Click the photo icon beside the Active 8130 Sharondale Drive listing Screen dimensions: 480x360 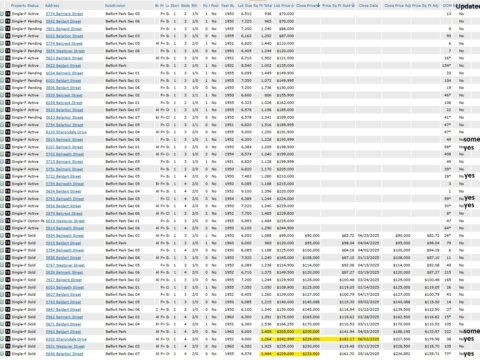coord(8,132)
